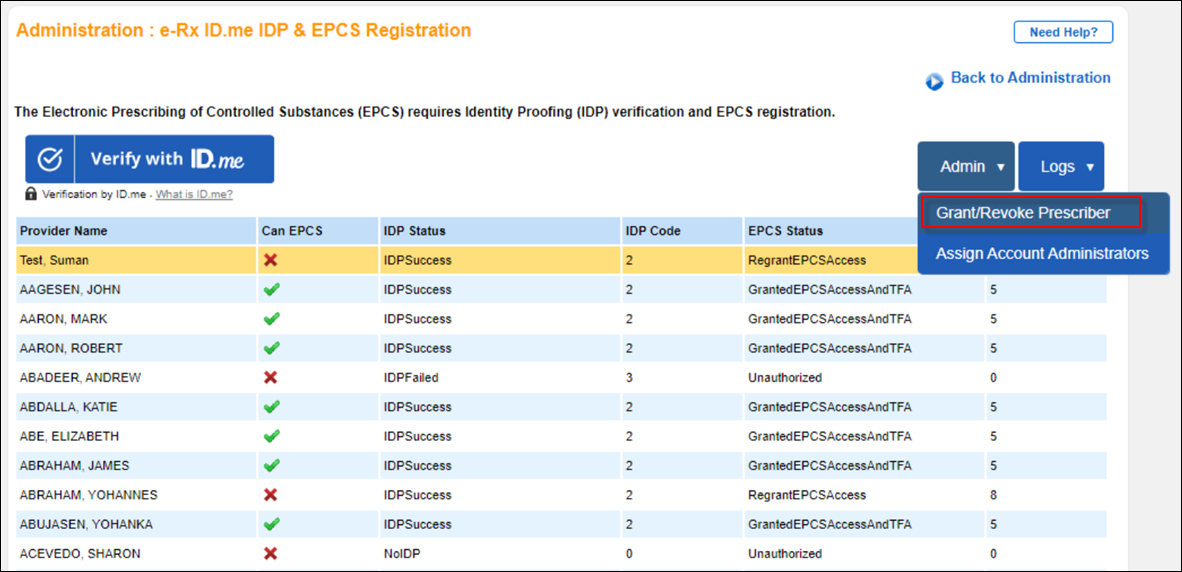Image resolution: width=1182 pixels, height=572 pixels.
Task: Expand the Admin dropdown button
Action: [965, 167]
